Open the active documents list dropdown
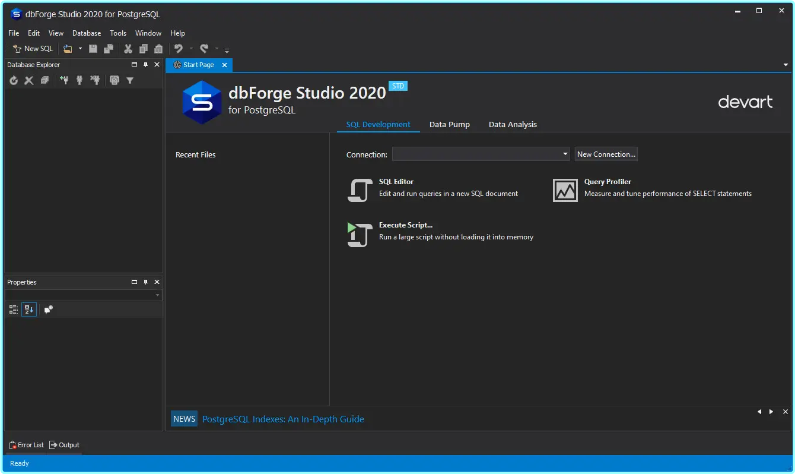 785,65
